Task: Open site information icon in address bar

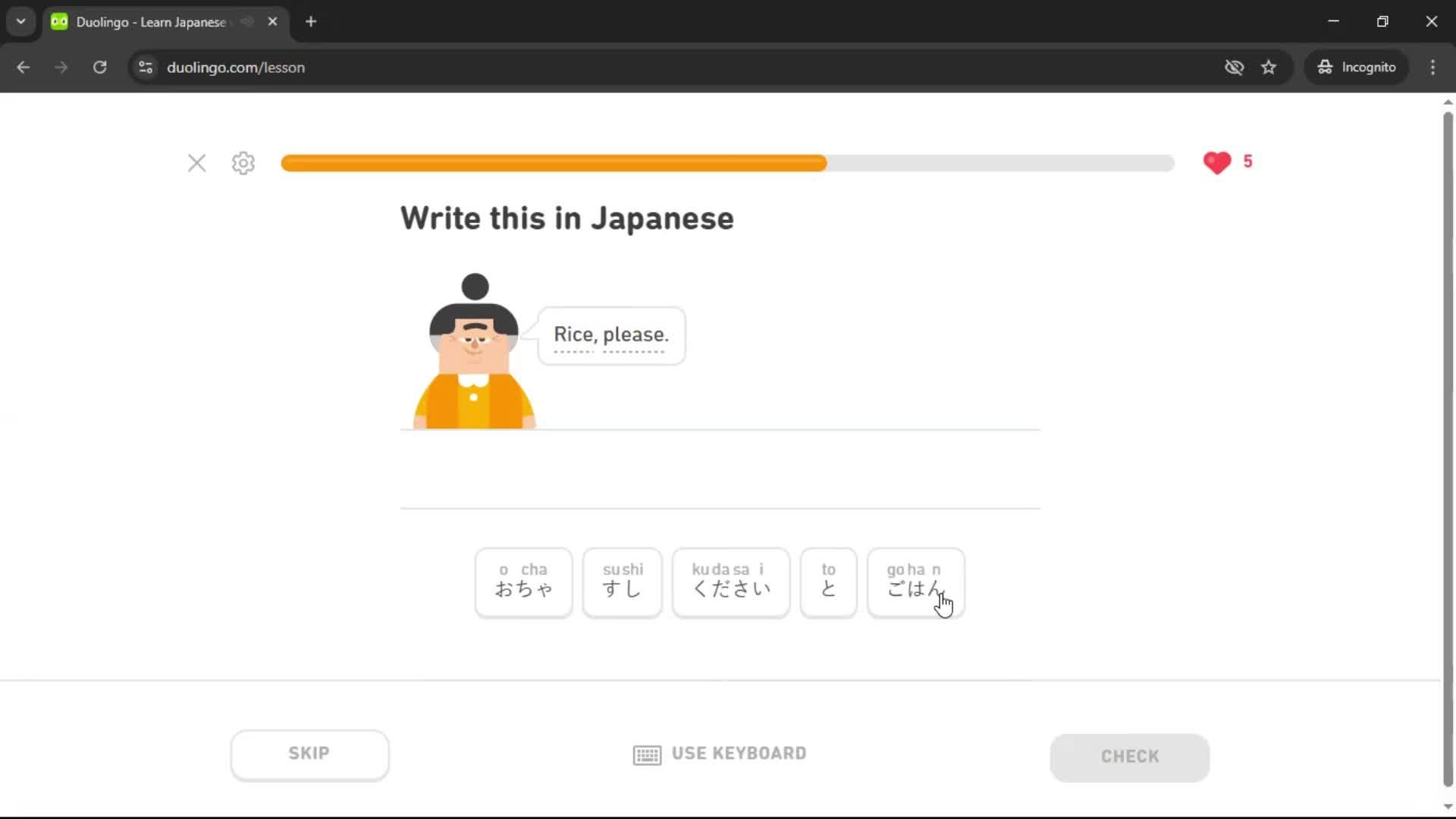Action: point(146,67)
